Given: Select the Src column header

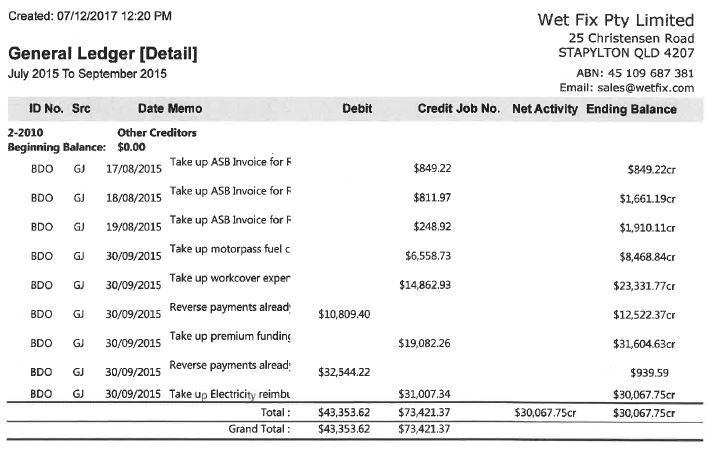Looking at the screenshot, I should 81,109.
